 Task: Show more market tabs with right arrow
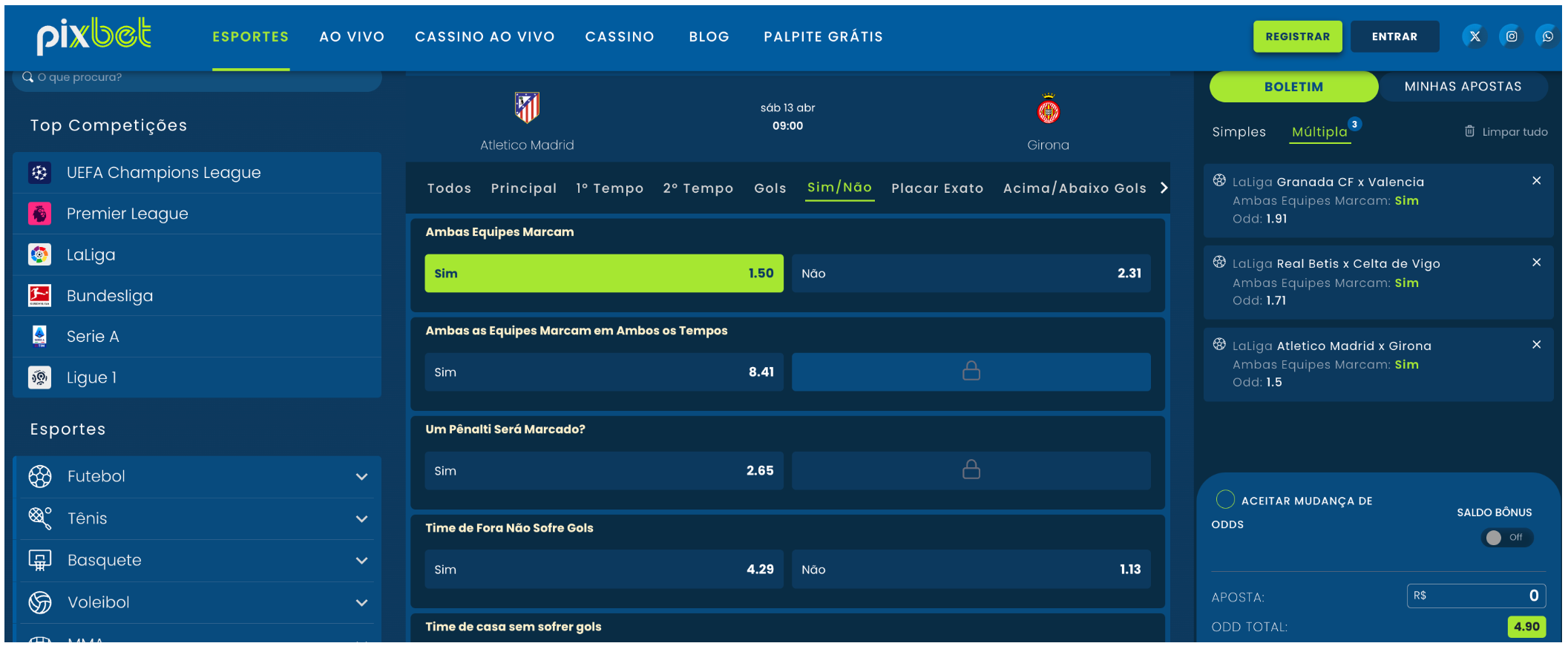(1164, 188)
